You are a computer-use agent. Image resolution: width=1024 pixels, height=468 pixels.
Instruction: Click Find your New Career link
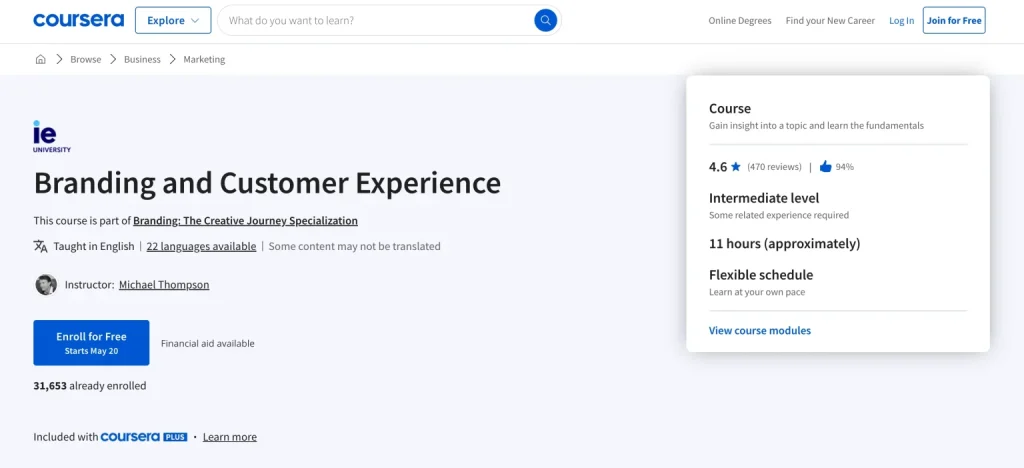(829, 20)
